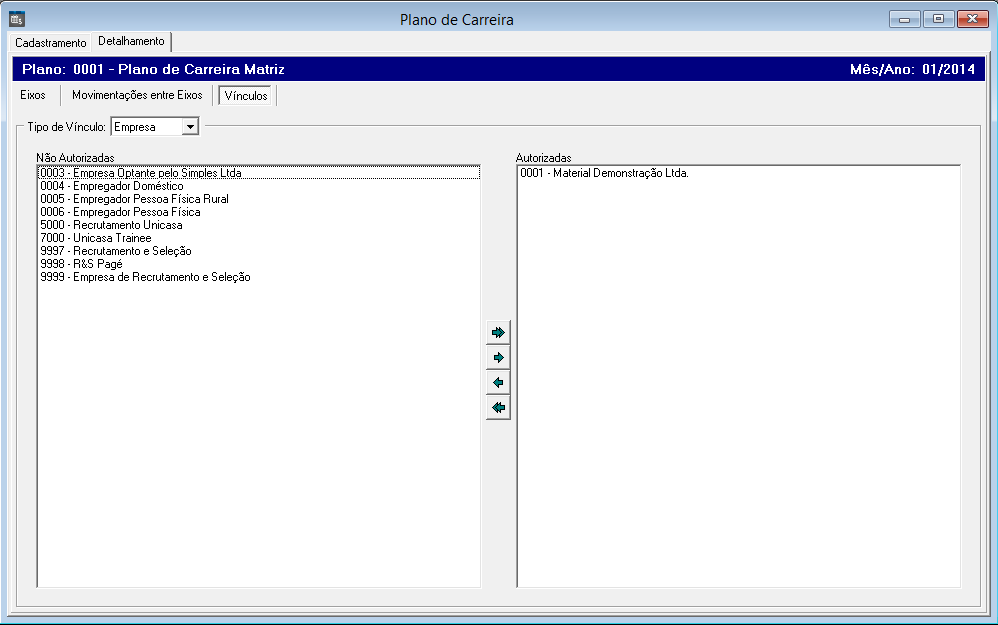Click the application icon in the title bar
This screenshot has height=625, width=998.
[16, 18]
